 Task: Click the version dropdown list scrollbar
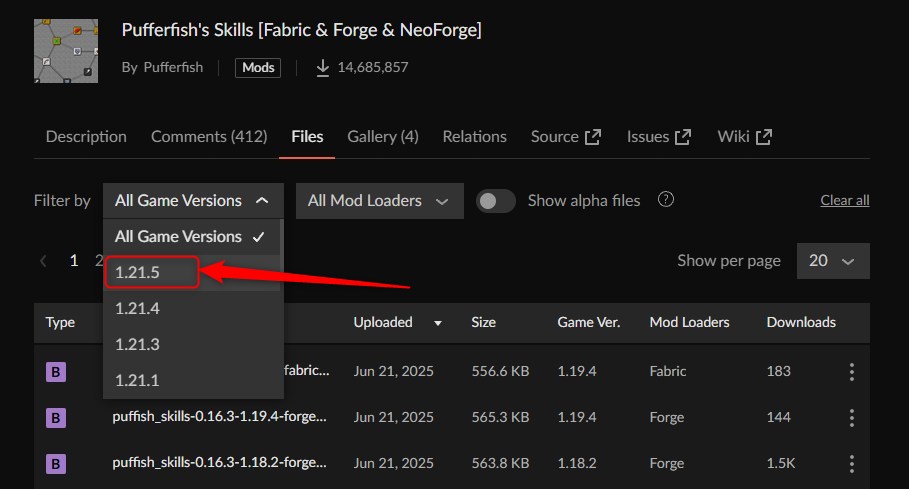tap(282, 255)
